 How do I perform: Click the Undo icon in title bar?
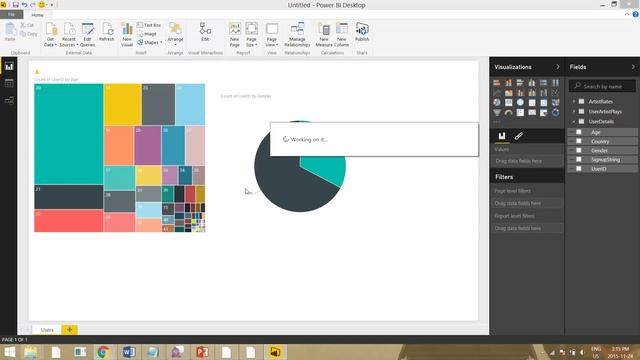24,5
